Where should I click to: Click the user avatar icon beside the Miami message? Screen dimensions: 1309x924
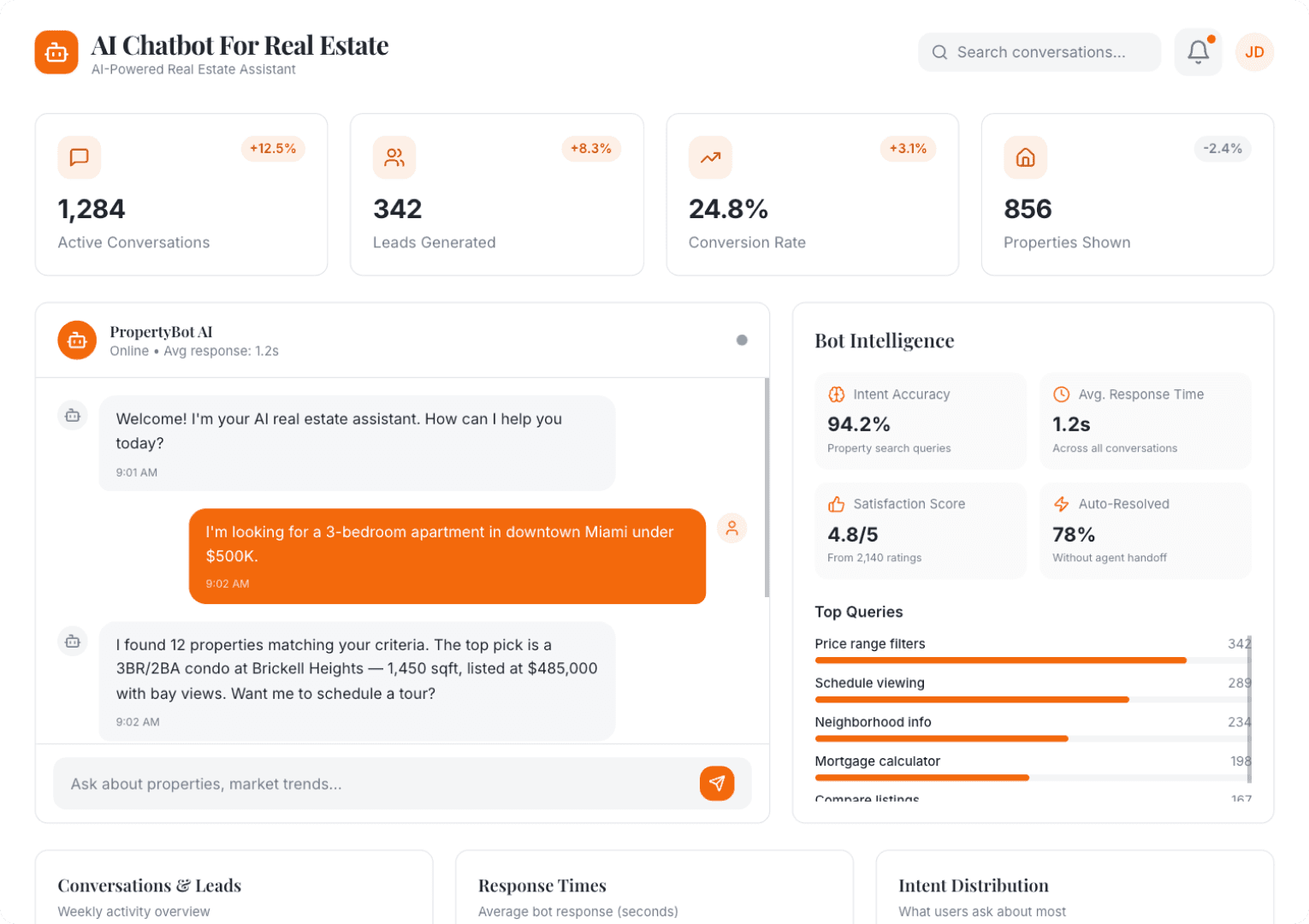tap(731, 529)
